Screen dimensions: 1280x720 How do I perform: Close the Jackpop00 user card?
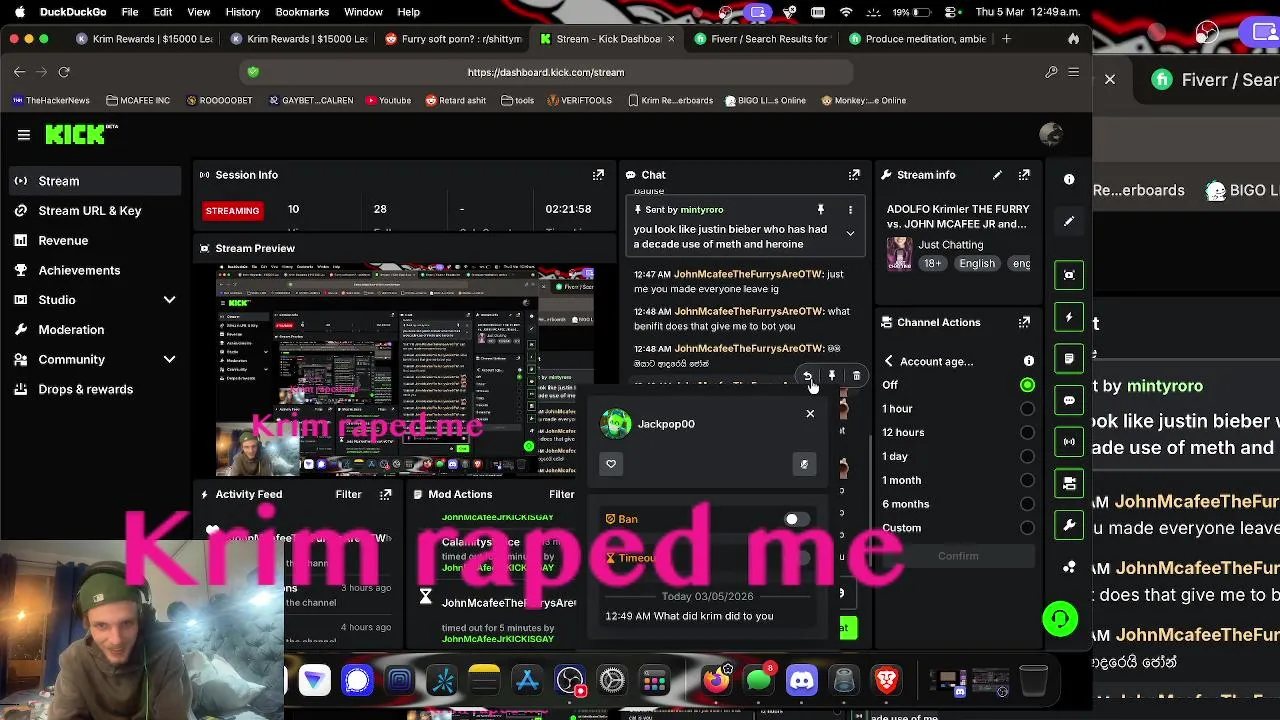810,413
